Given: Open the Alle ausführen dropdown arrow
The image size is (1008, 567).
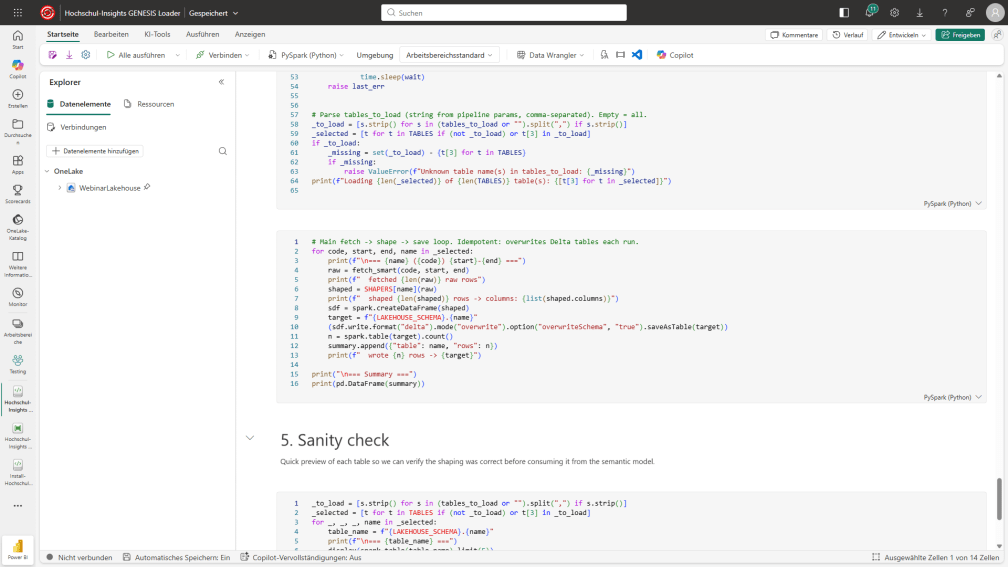Looking at the screenshot, I should [177, 55].
